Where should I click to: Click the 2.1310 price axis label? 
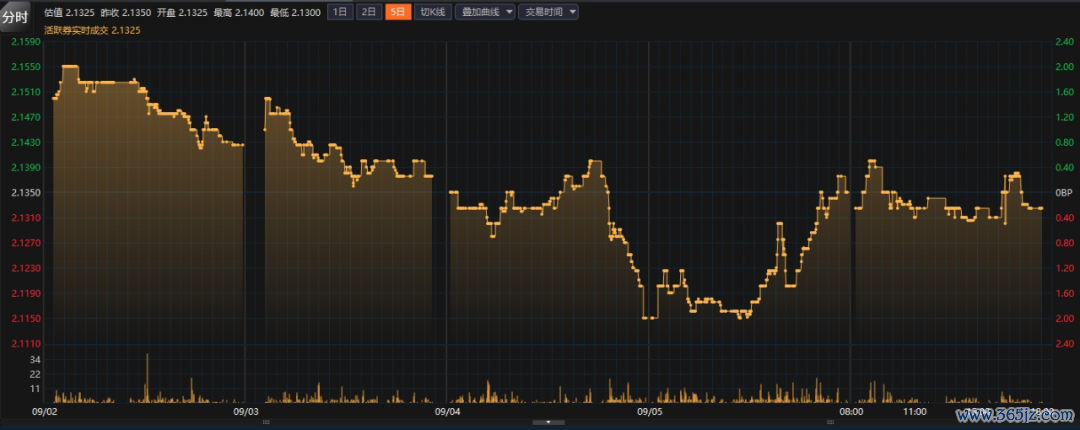[26, 218]
